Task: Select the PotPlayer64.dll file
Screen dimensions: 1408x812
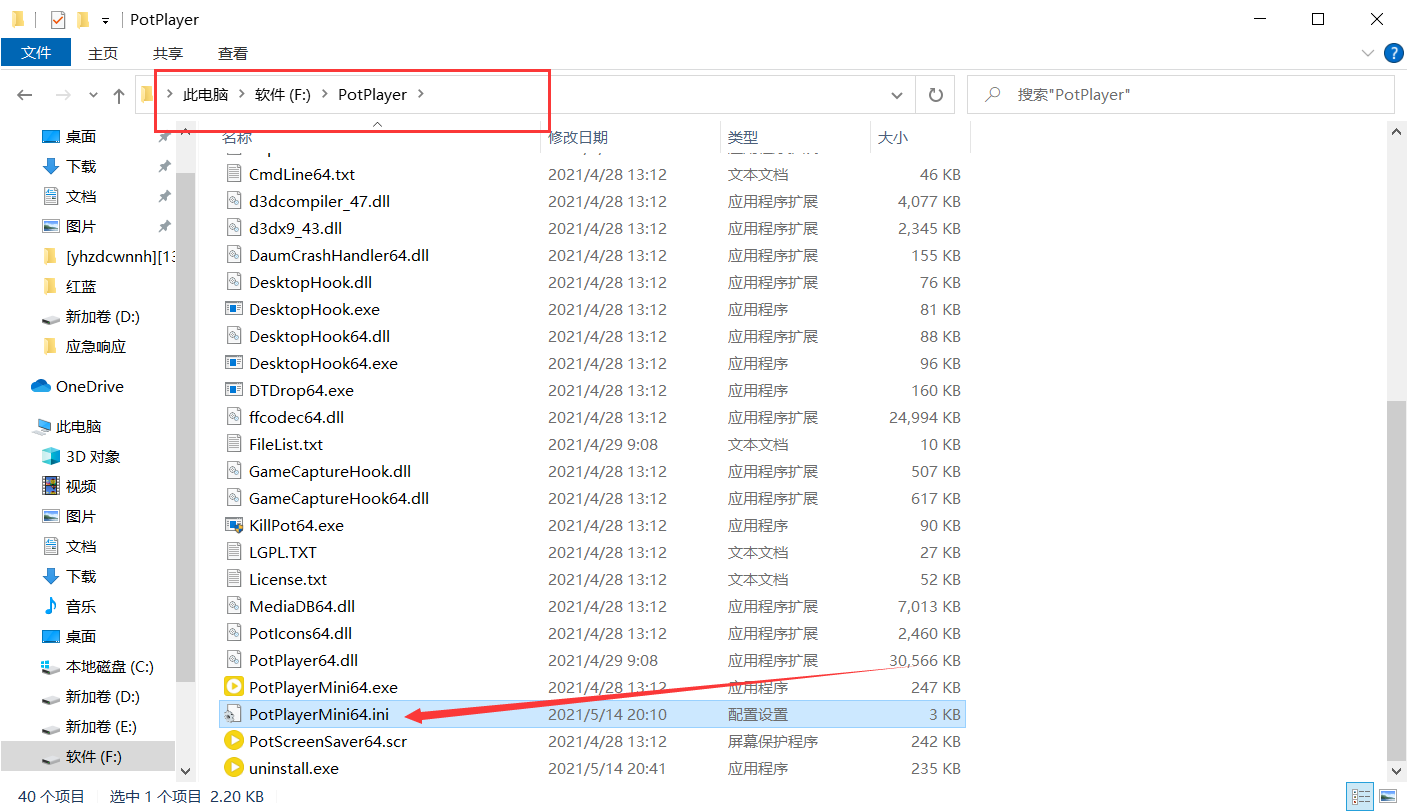Action: [303, 660]
